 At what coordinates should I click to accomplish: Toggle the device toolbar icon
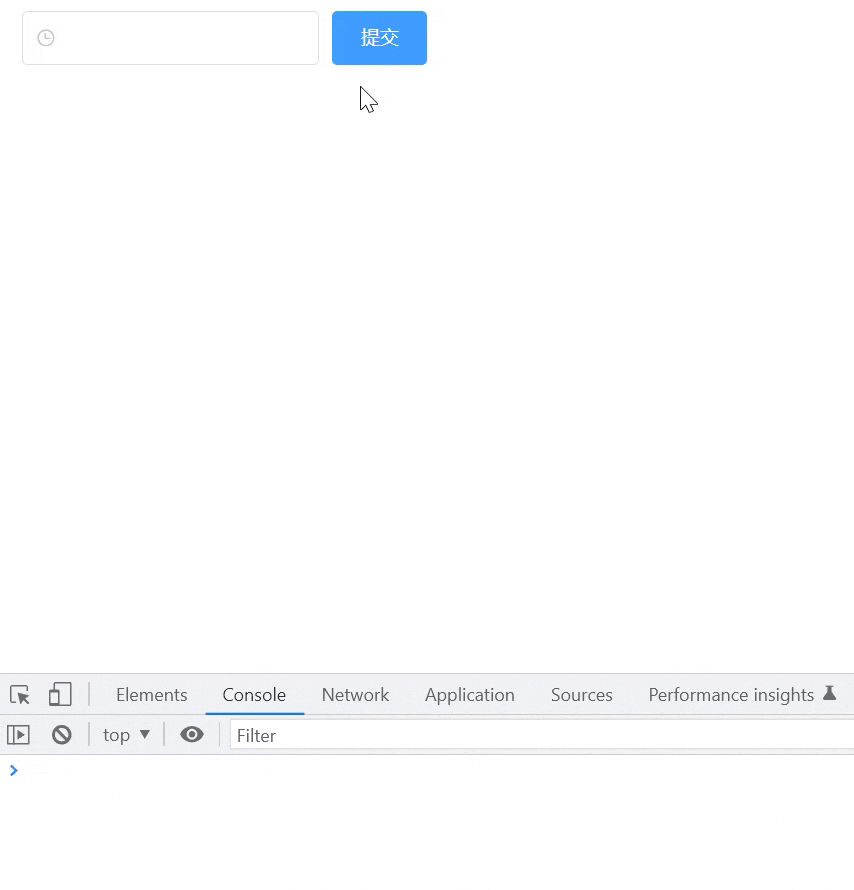point(60,694)
